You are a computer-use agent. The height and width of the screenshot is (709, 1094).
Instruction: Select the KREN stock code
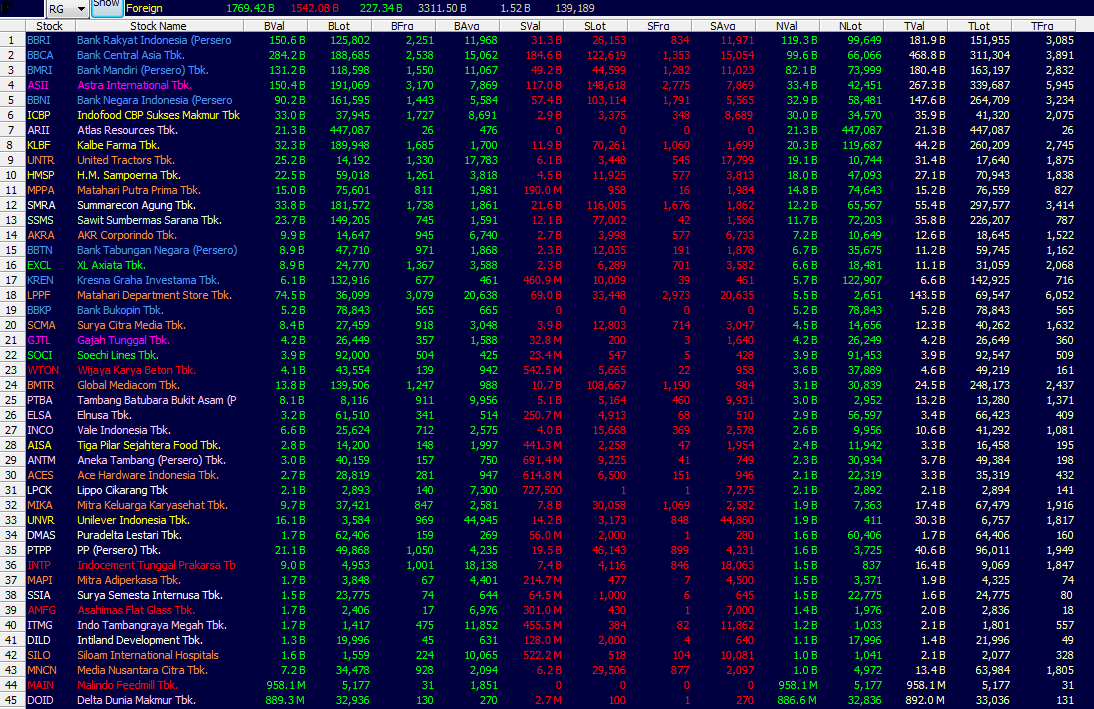40,281
